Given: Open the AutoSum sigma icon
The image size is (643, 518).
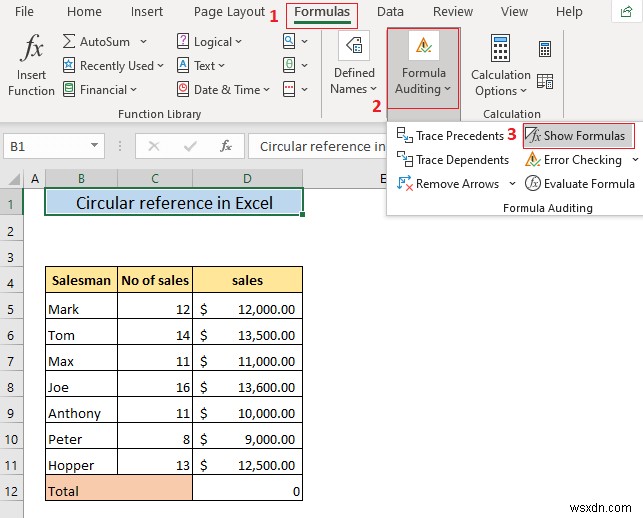Looking at the screenshot, I should click(69, 41).
